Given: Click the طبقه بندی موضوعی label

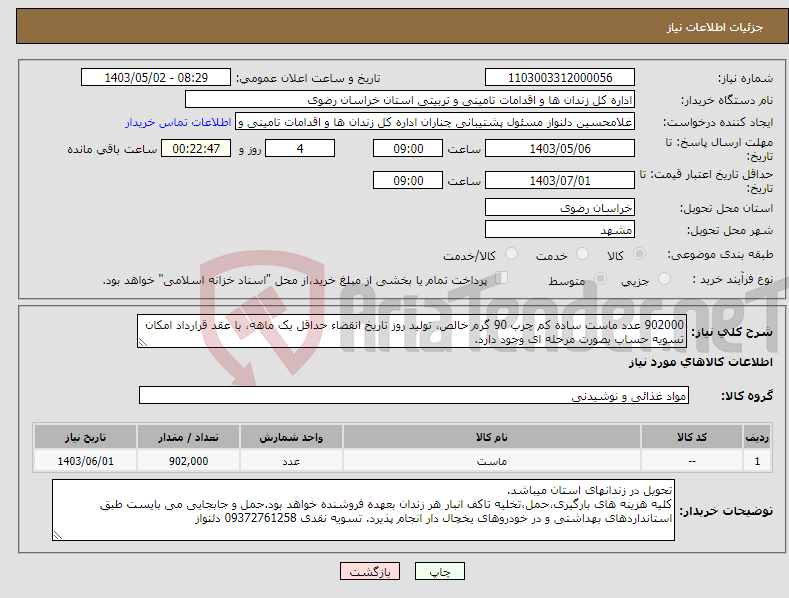Looking at the screenshot, I should click(x=720, y=255).
